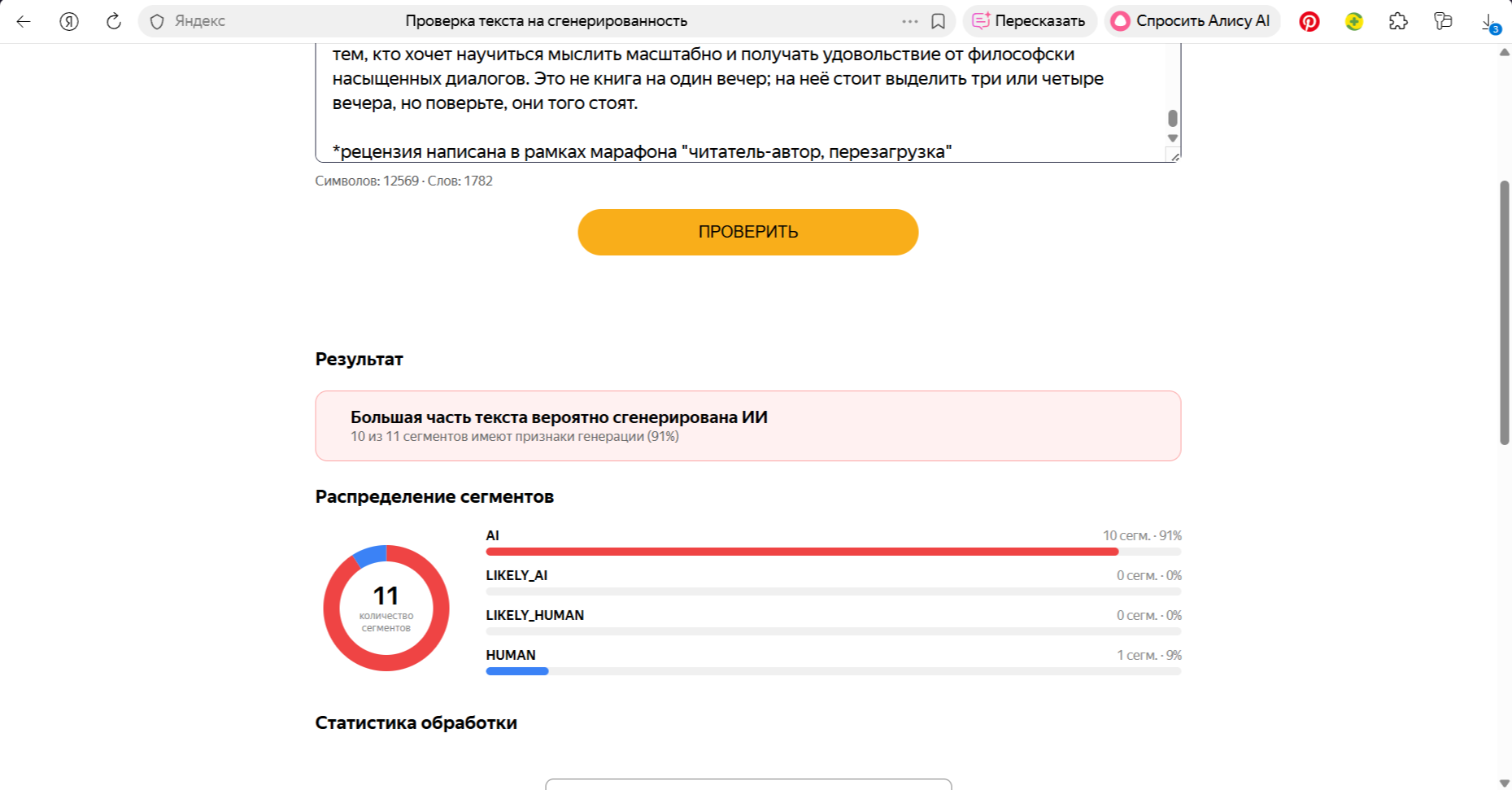
Task: Click the green-yellow extension icon
Action: [x=1354, y=21]
